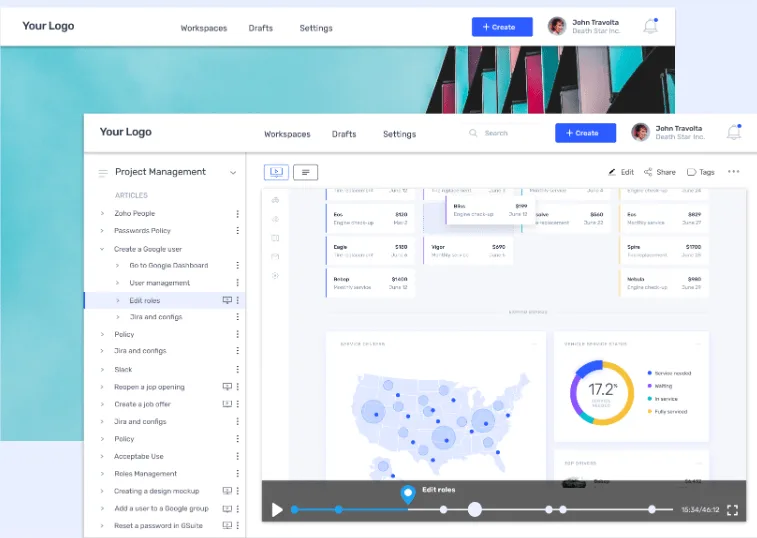Viewport: 757px width, 538px height.
Task: Click the pencil Edit icon
Action: pos(612,172)
